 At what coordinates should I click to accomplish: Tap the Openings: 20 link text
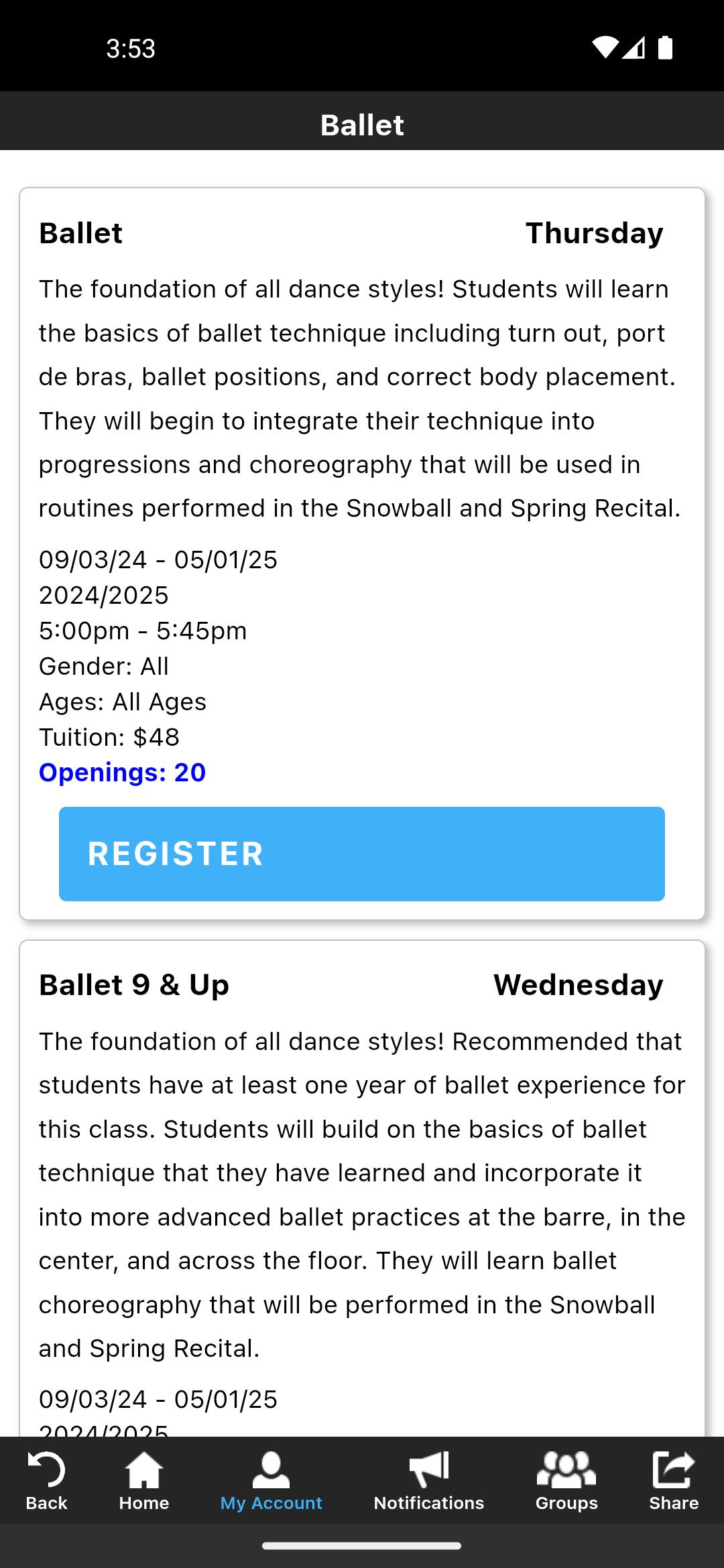click(122, 773)
